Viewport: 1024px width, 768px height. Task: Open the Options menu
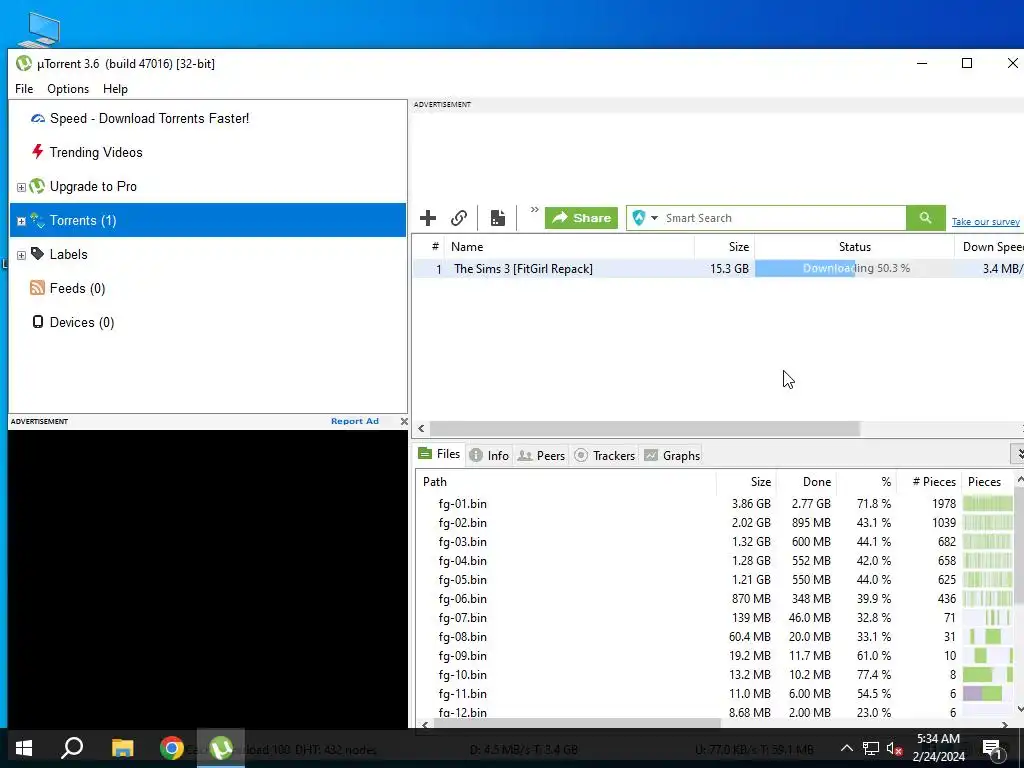point(68,89)
